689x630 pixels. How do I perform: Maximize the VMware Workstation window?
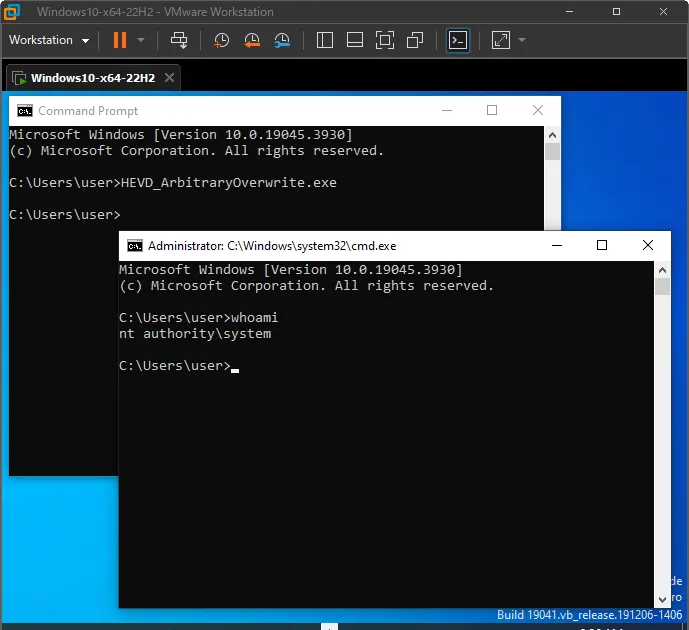coord(616,11)
